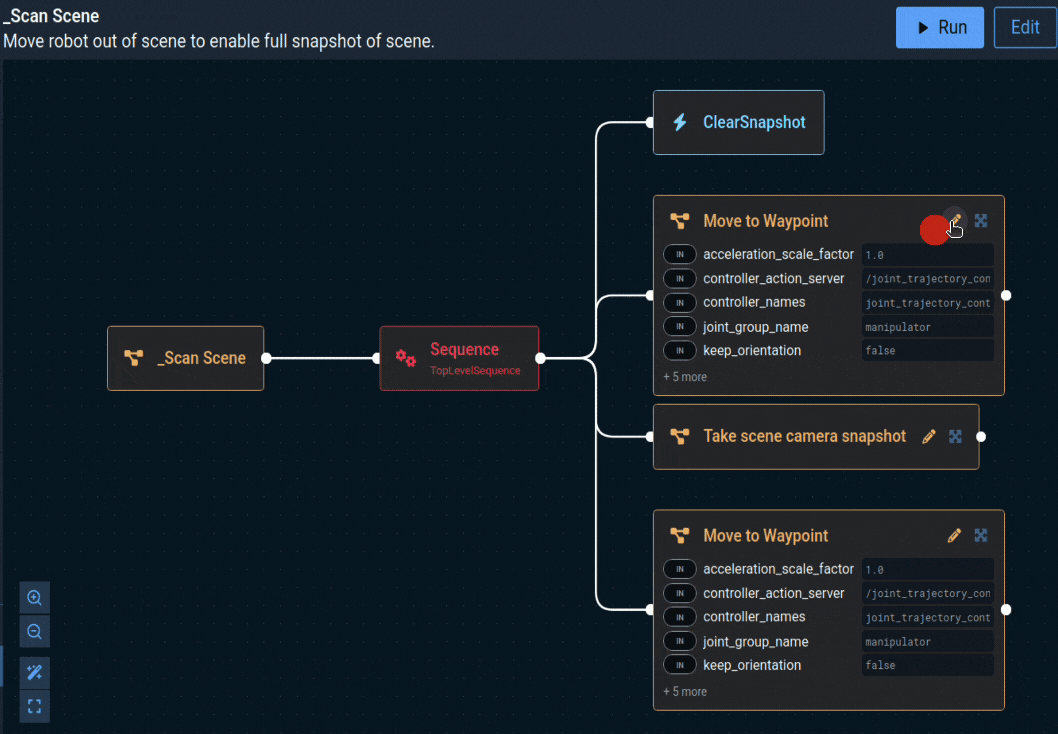Click the zoom out magnifier icon
This screenshot has height=734, width=1058.
[x=34, y=631]
